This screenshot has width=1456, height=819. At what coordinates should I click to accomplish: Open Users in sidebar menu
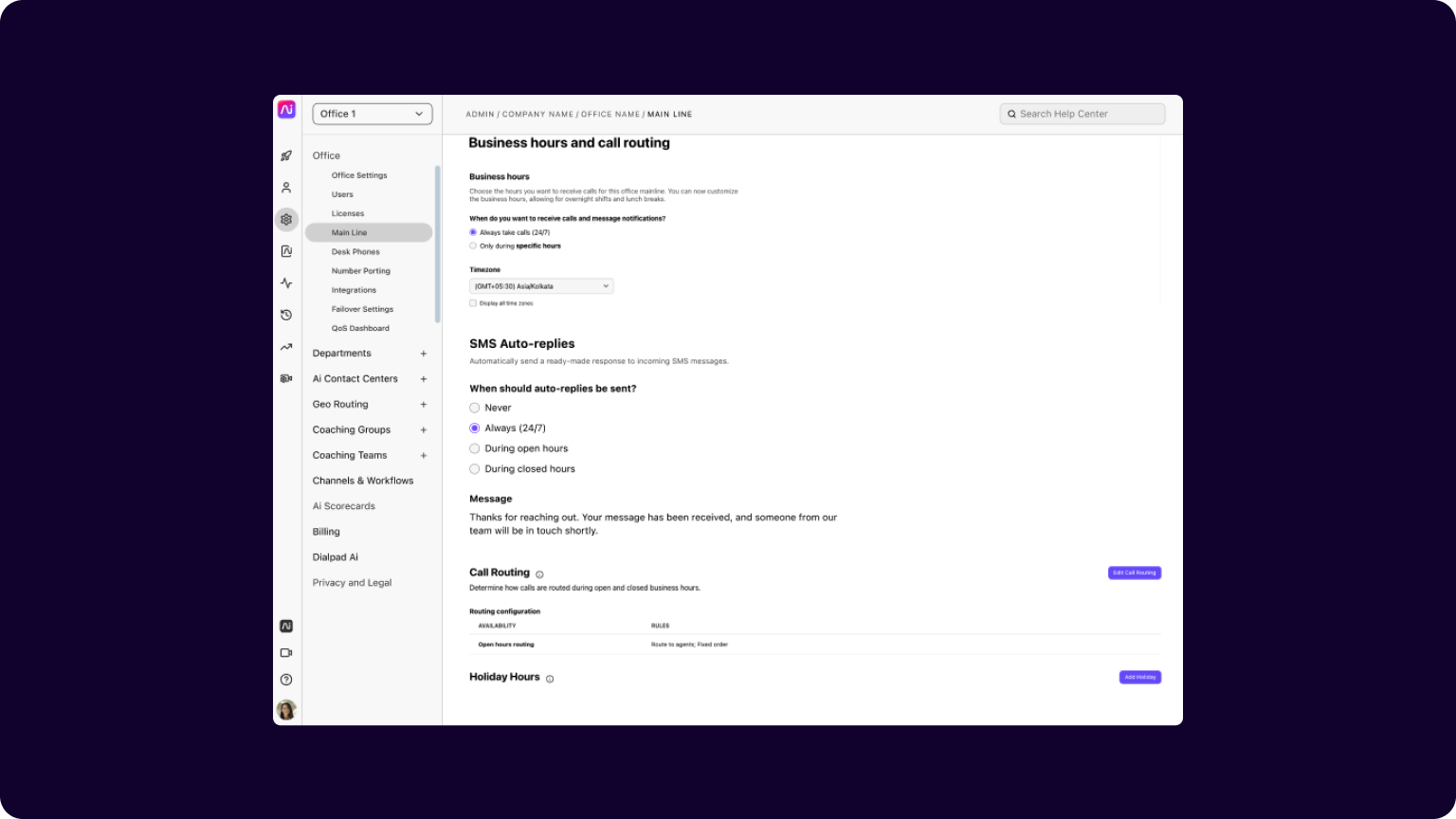click(342, 194)
